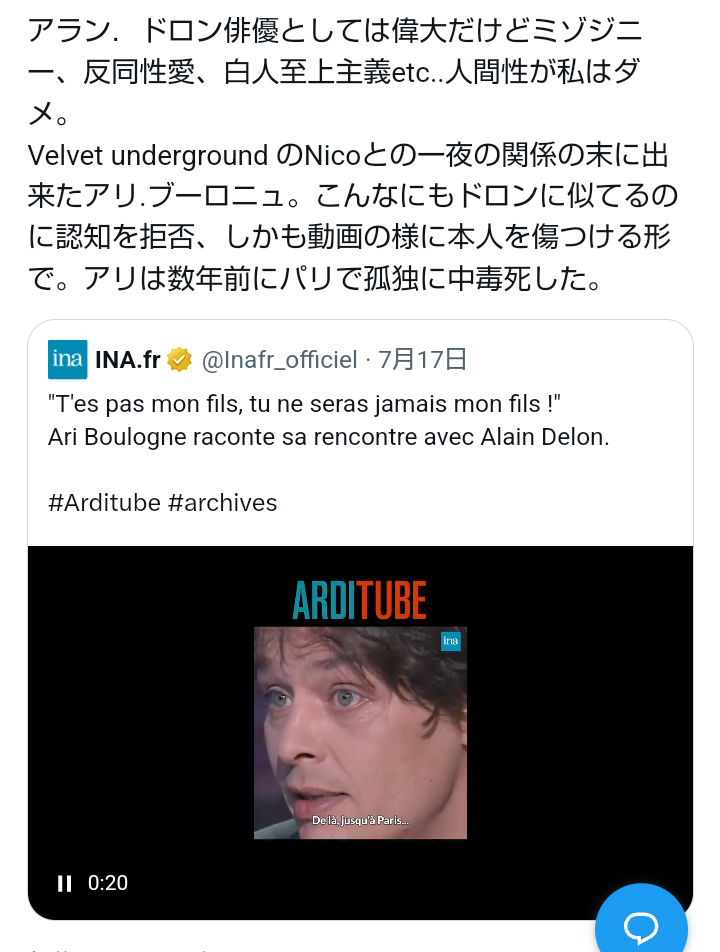720x952 pixels.
Task: Open the floating chat bubble button
Action: pos(641,926)
